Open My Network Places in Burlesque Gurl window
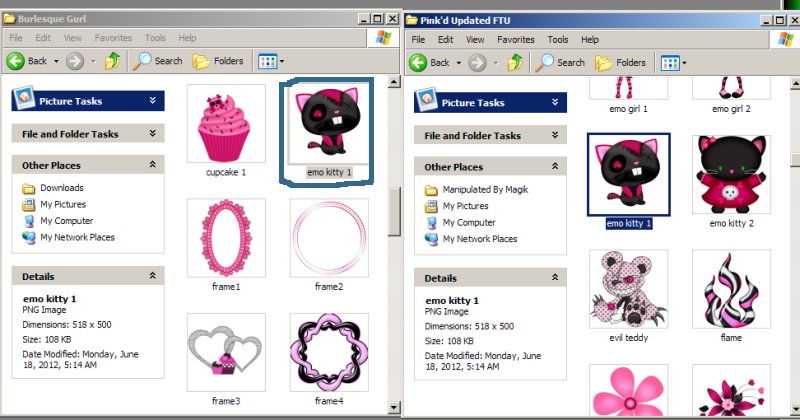800x420 pixels. [78, 237]
